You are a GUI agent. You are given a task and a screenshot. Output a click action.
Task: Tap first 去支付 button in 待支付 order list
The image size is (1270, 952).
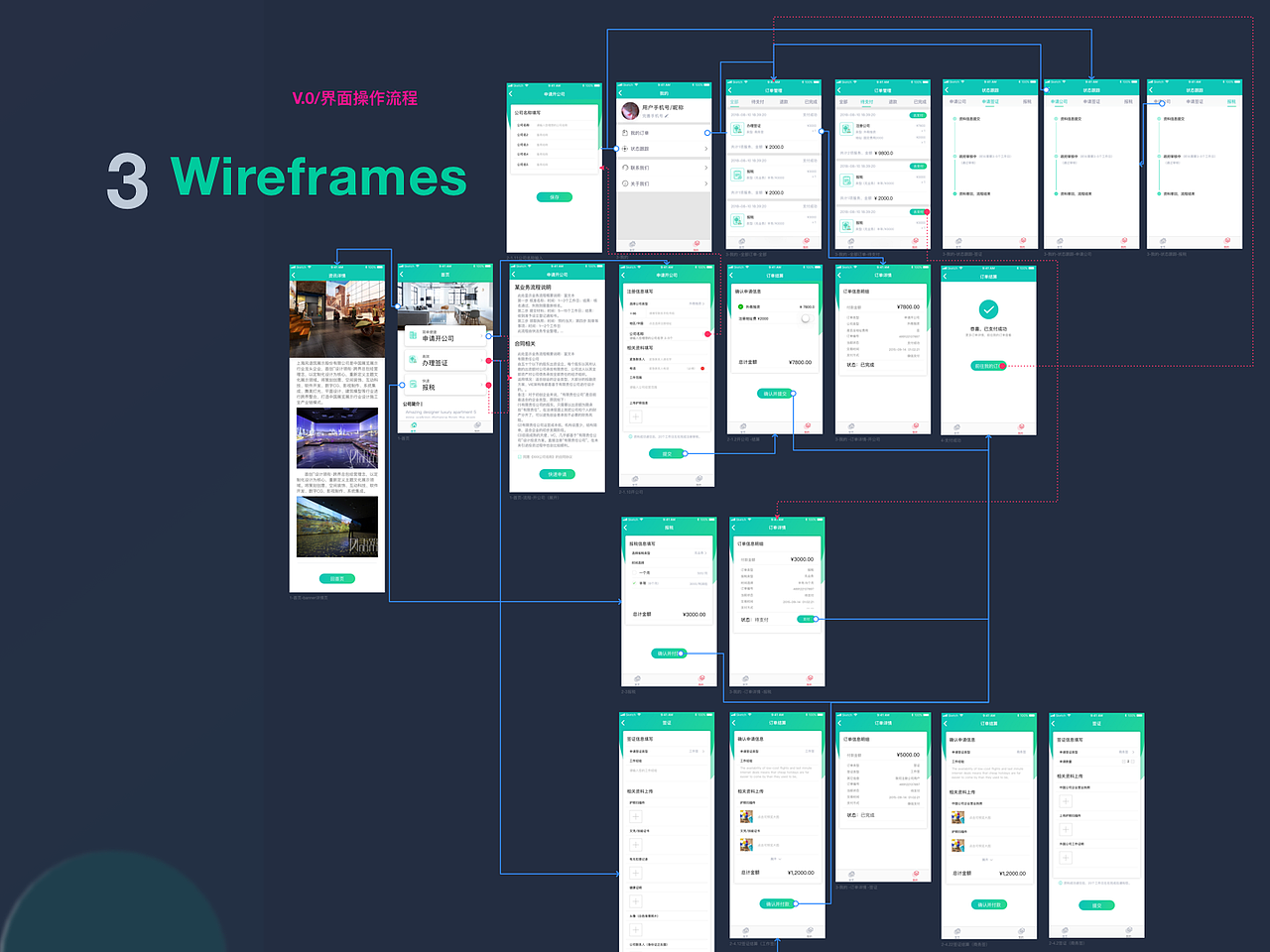[918, 115]
